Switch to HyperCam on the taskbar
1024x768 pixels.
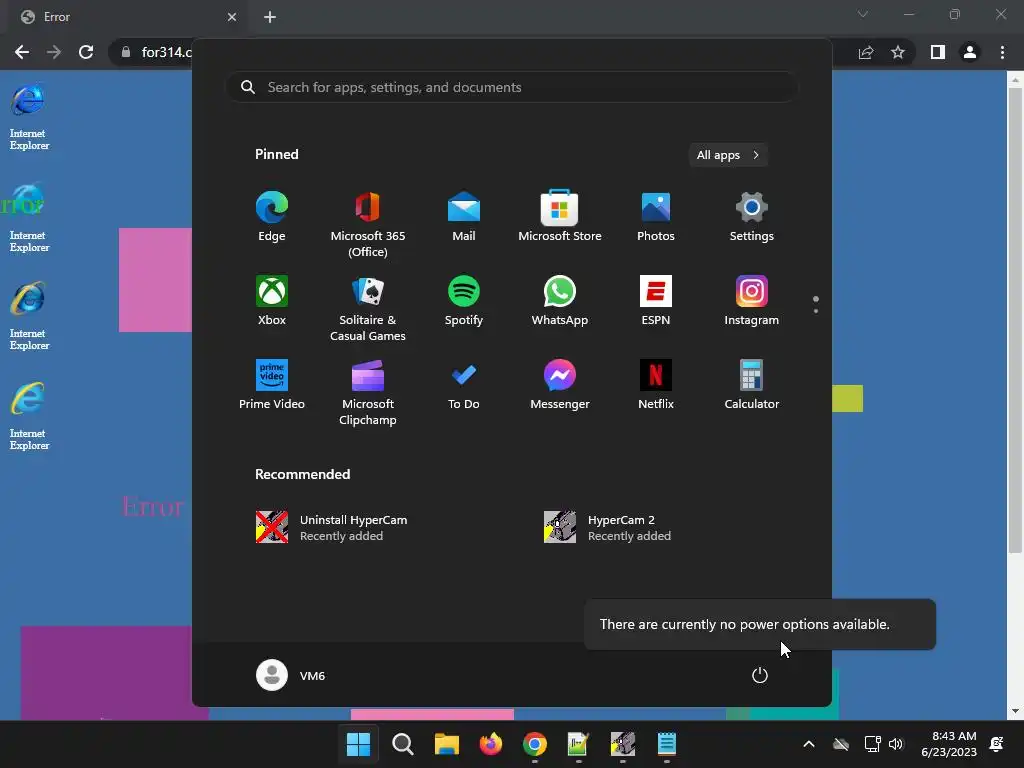(622, 744)
